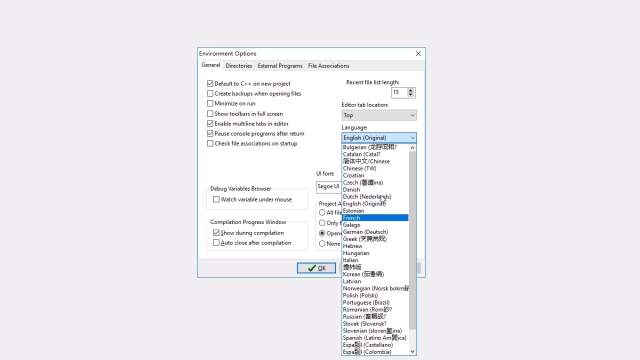Choose Polish (Polski) language
640x360 pixels.
[x=375, y=296]
